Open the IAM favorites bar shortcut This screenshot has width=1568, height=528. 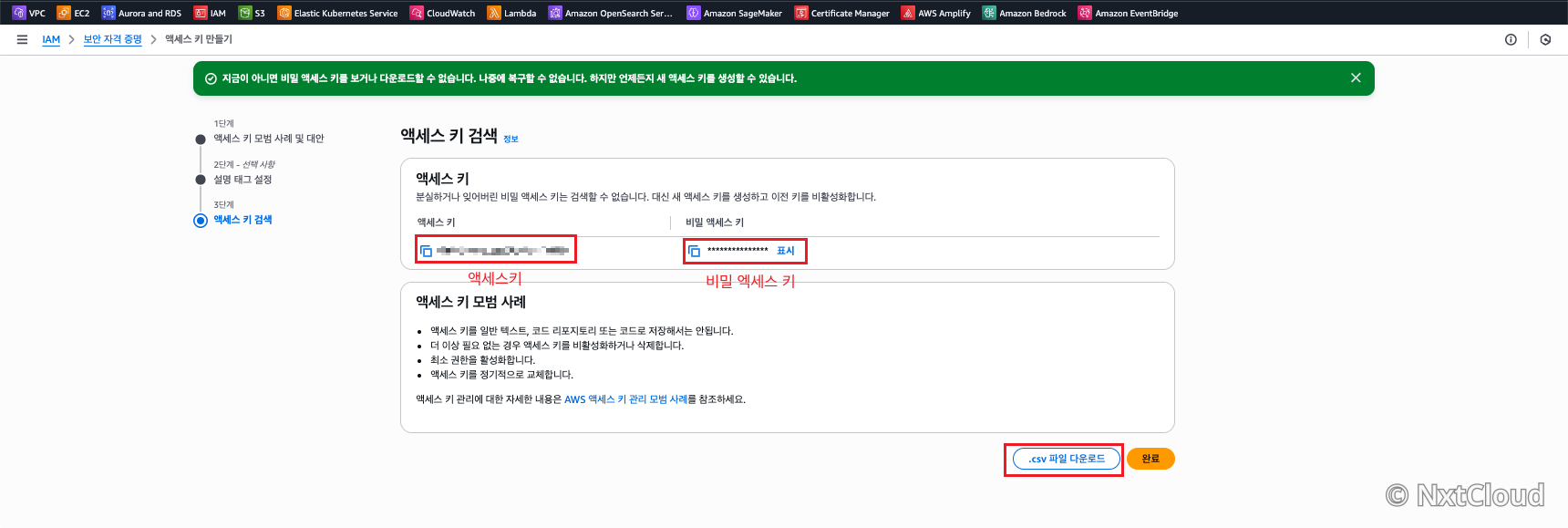(x=210, y=13)
